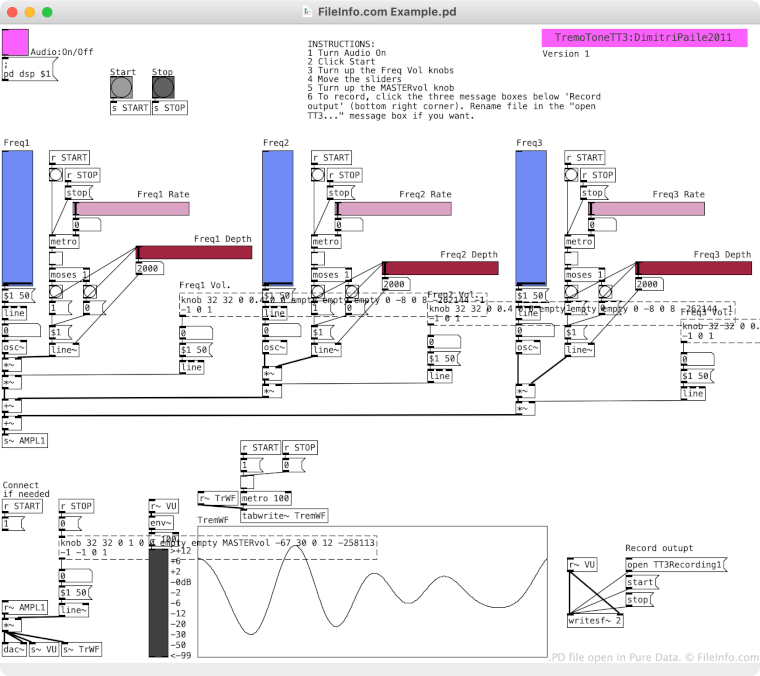
Task: Click the bang circle under Freq2 'r START'
Action: tap(318, 174)
